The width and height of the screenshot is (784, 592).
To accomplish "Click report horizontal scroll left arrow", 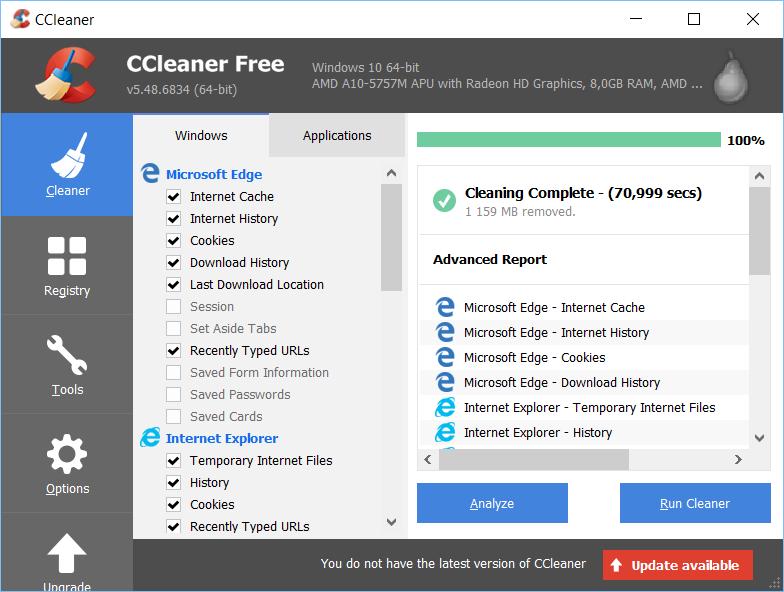I will (x=428, y=460).
